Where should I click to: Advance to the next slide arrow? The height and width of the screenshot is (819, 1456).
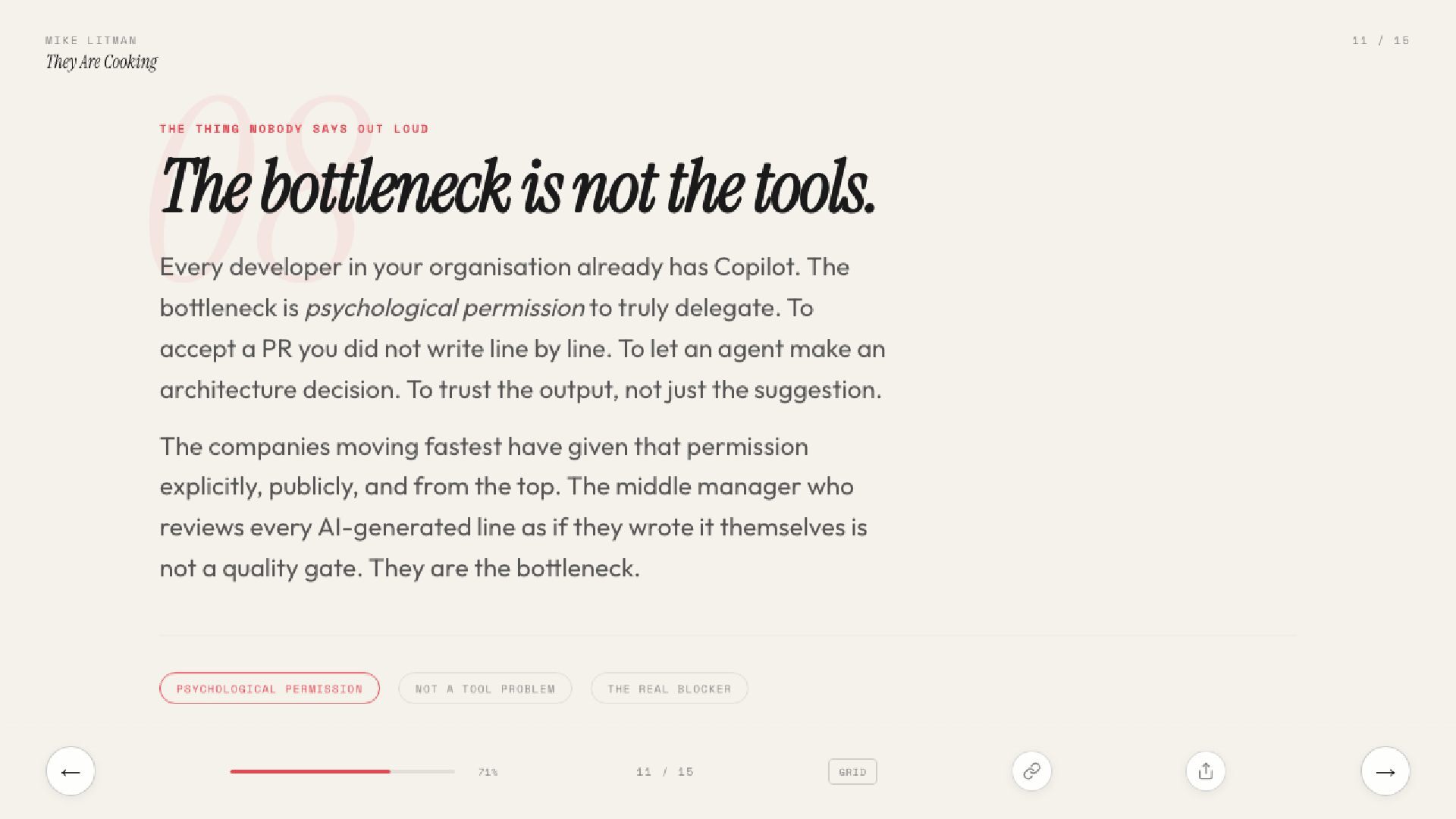[x=1385, y=771]
